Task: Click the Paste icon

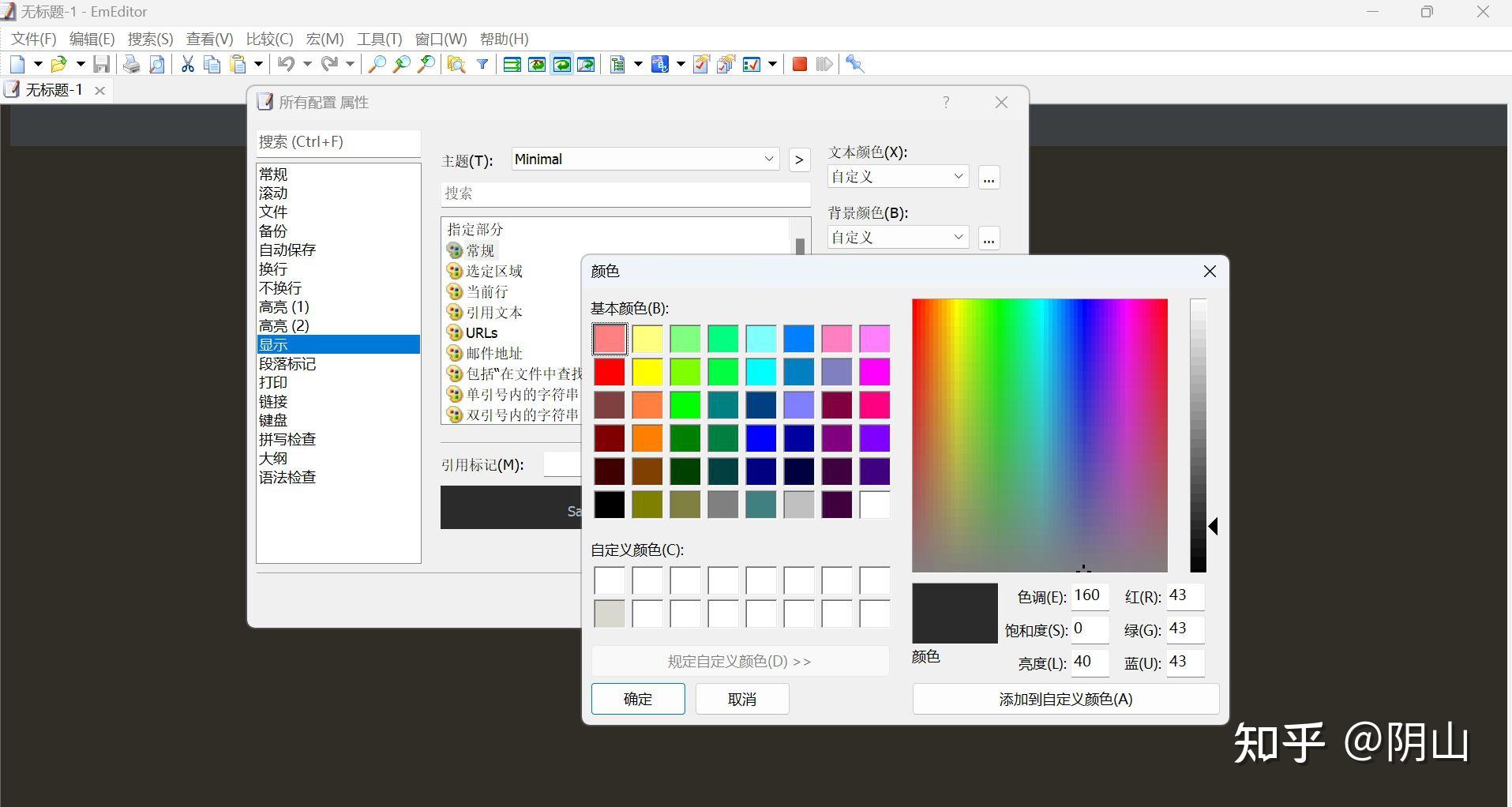Action: pyautogui.click(x=238, y=64)
